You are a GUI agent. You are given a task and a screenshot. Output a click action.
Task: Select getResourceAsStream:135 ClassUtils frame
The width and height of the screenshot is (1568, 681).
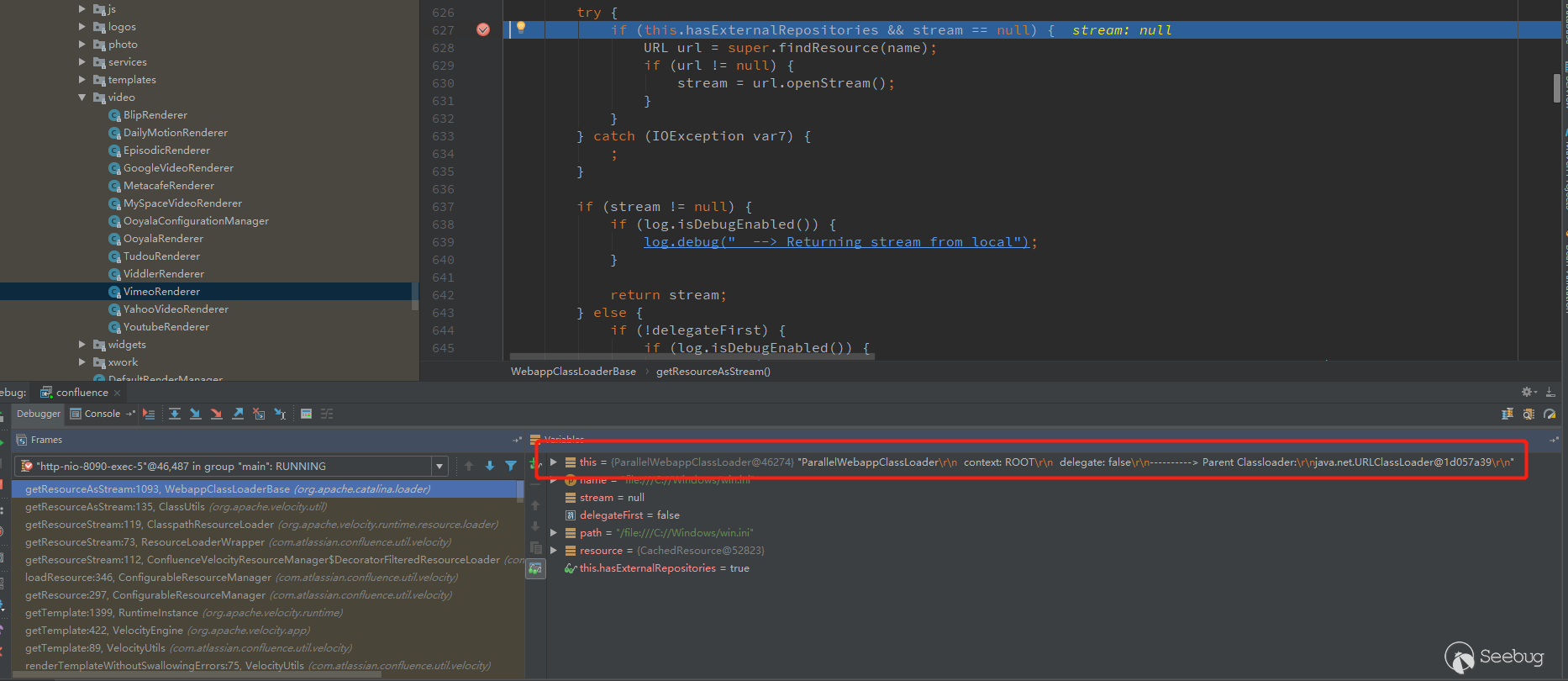pos(176,507)
